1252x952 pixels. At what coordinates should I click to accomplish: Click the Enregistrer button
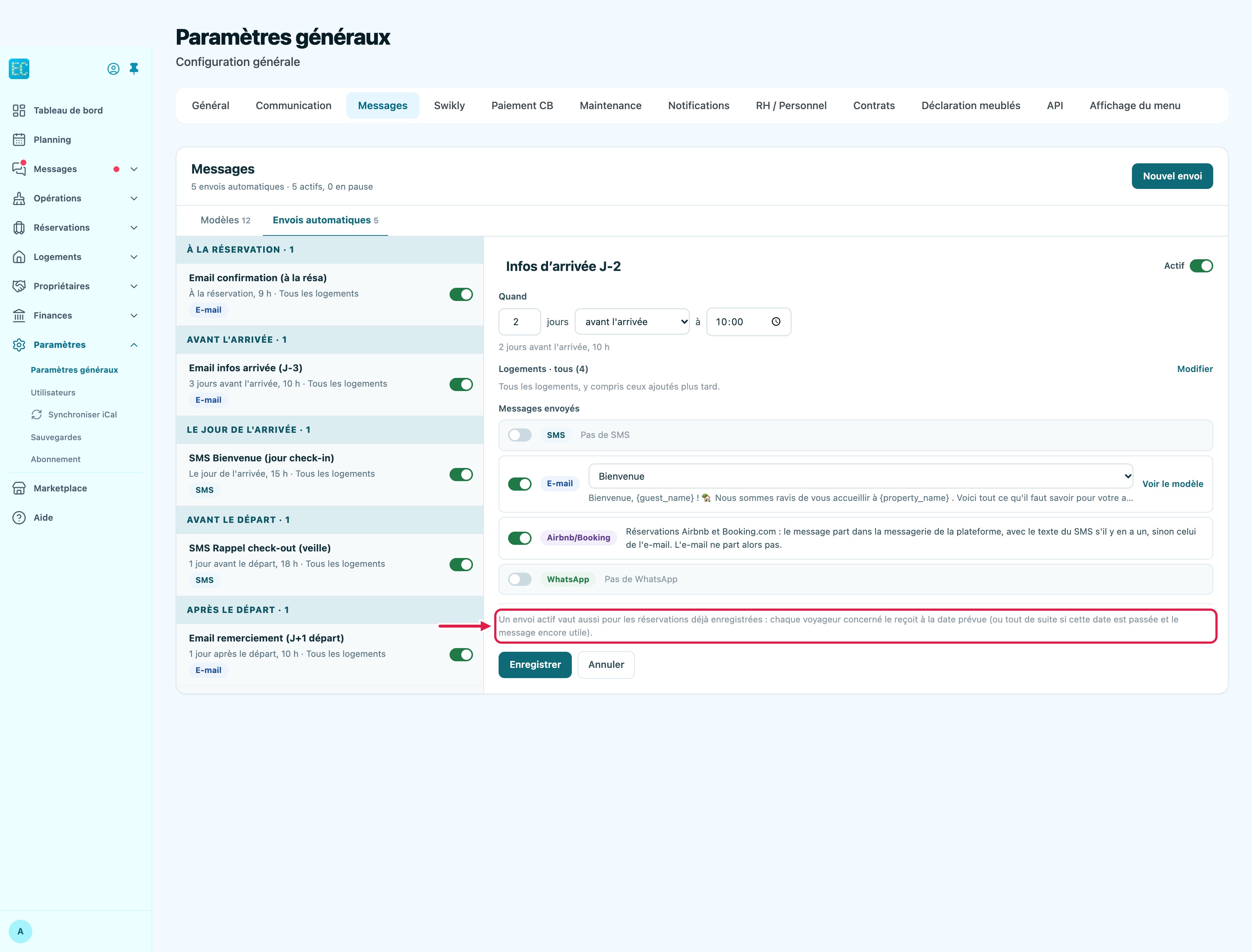[x=535, y=664]
